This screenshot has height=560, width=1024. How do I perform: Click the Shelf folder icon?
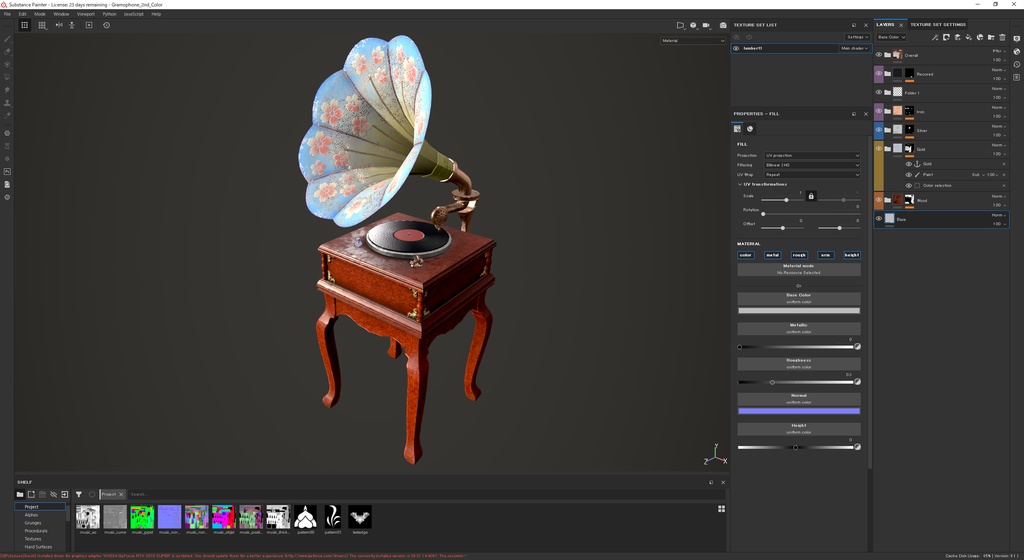[x=20, y=495]
